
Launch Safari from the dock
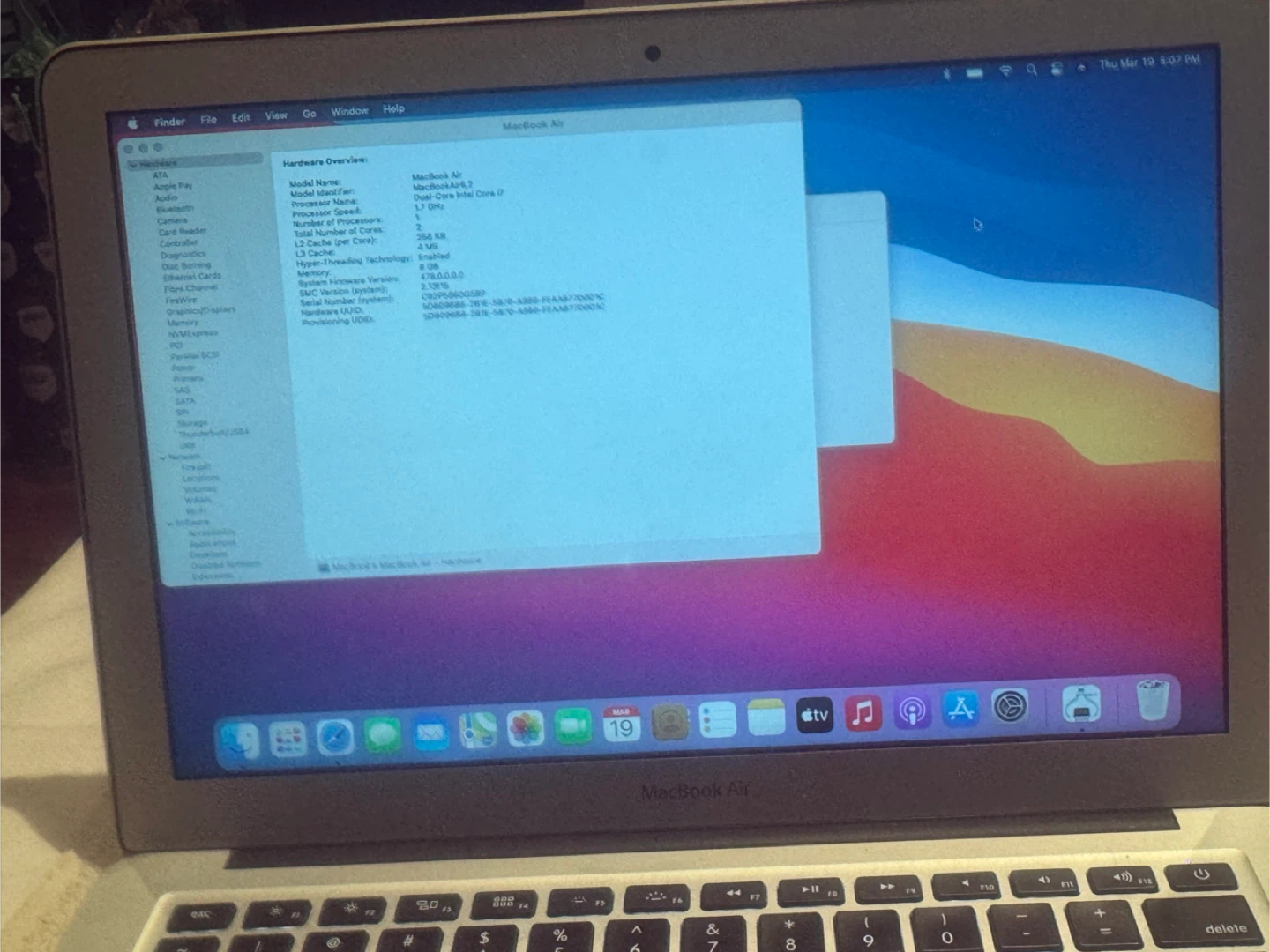point(335,737)
